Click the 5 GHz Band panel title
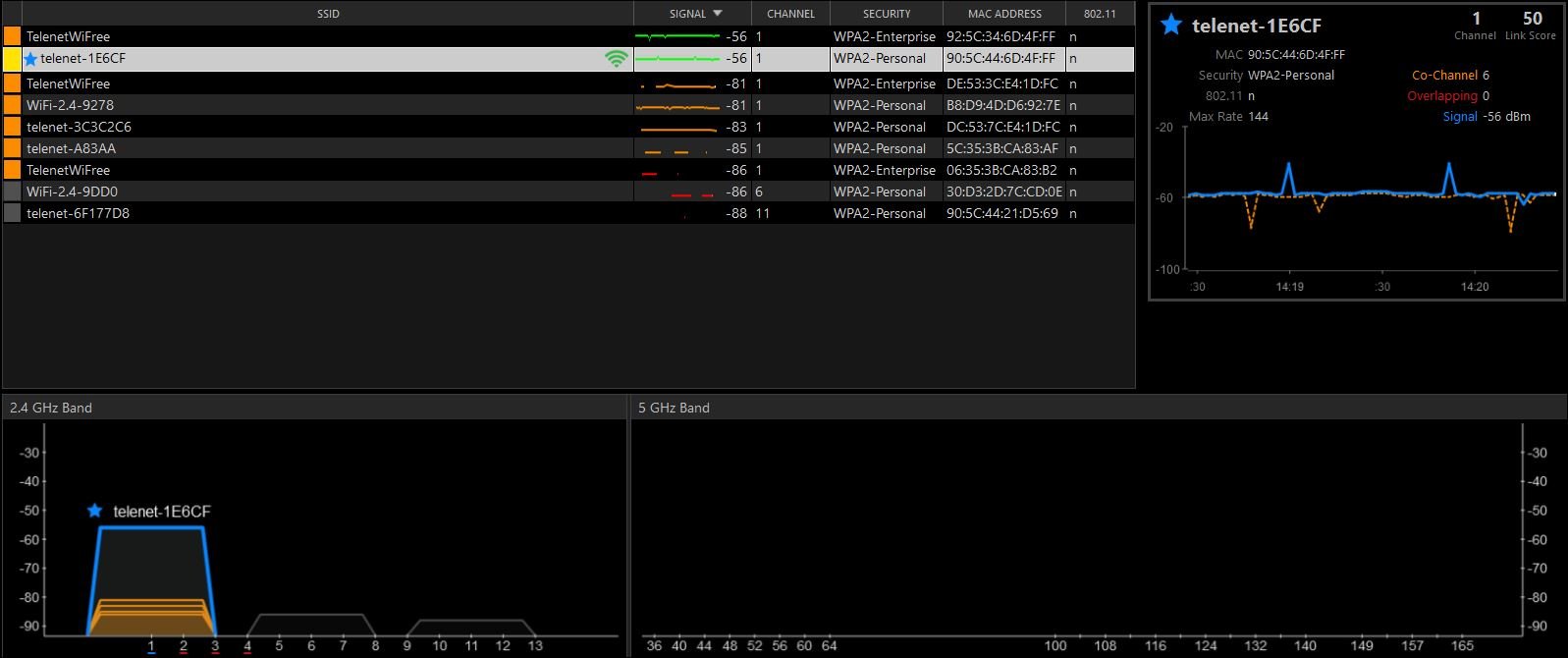The height and width of the screenshot is (658, 1568). click(x=674, y=408)
